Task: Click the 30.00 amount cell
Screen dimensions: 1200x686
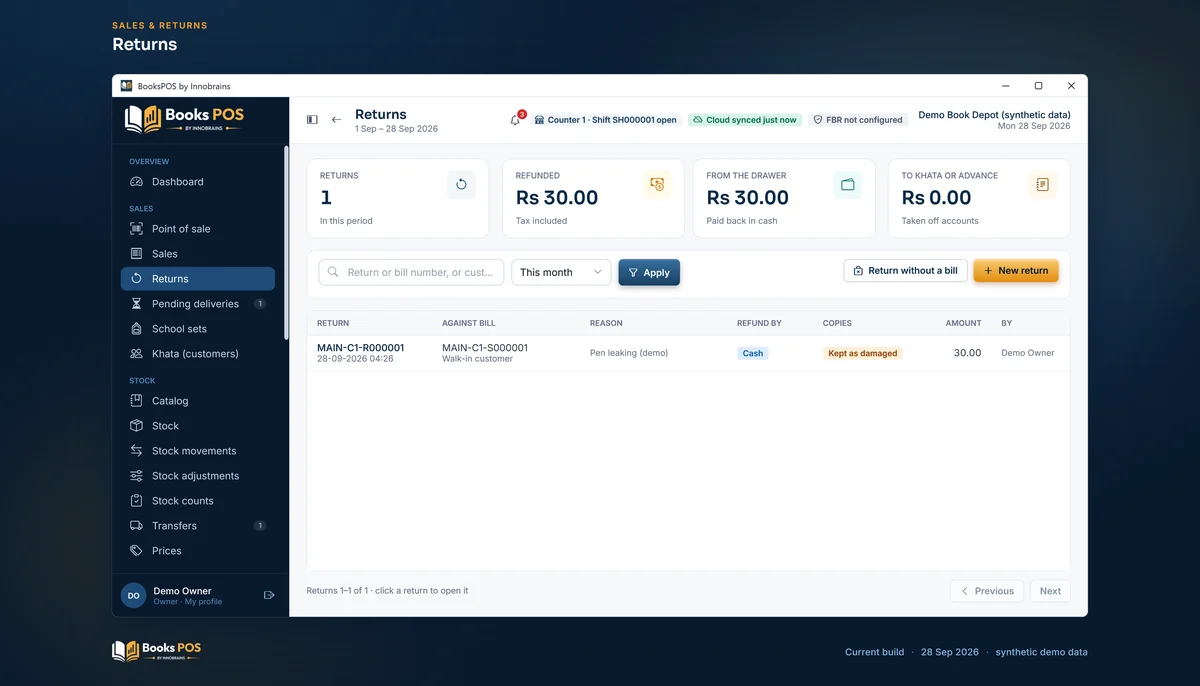Action: 967,353
